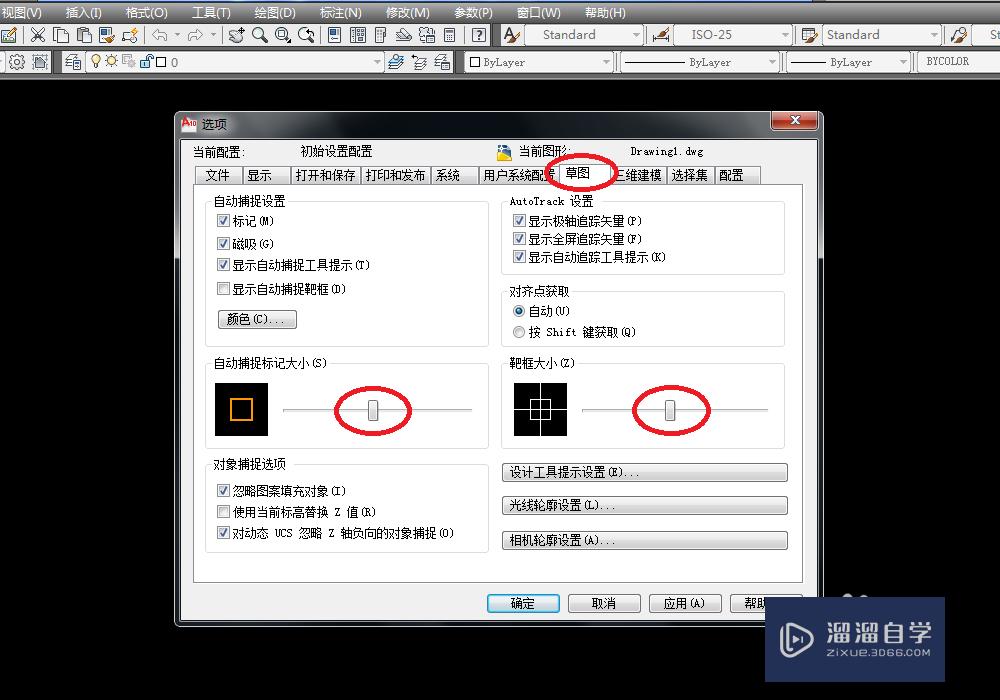1000x700 pixels.
Task: Click the 靶框大小 slider handle
Action: pyautogui.click(x=670, y=410)
